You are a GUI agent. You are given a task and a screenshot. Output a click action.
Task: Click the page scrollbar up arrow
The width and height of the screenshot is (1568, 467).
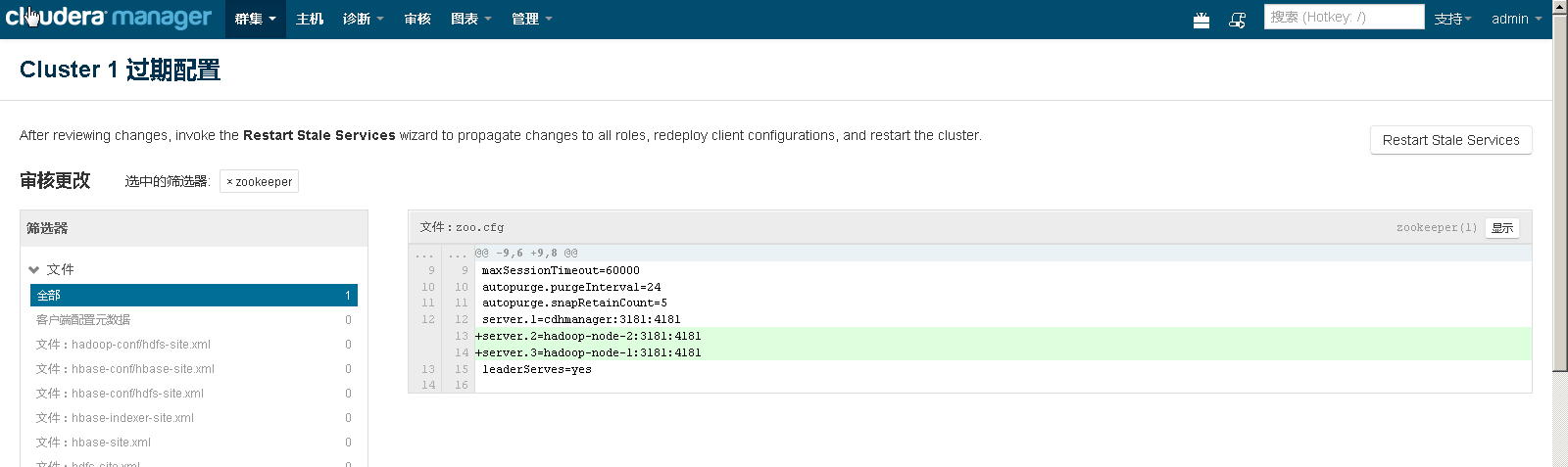click(x=1560, y=7)
